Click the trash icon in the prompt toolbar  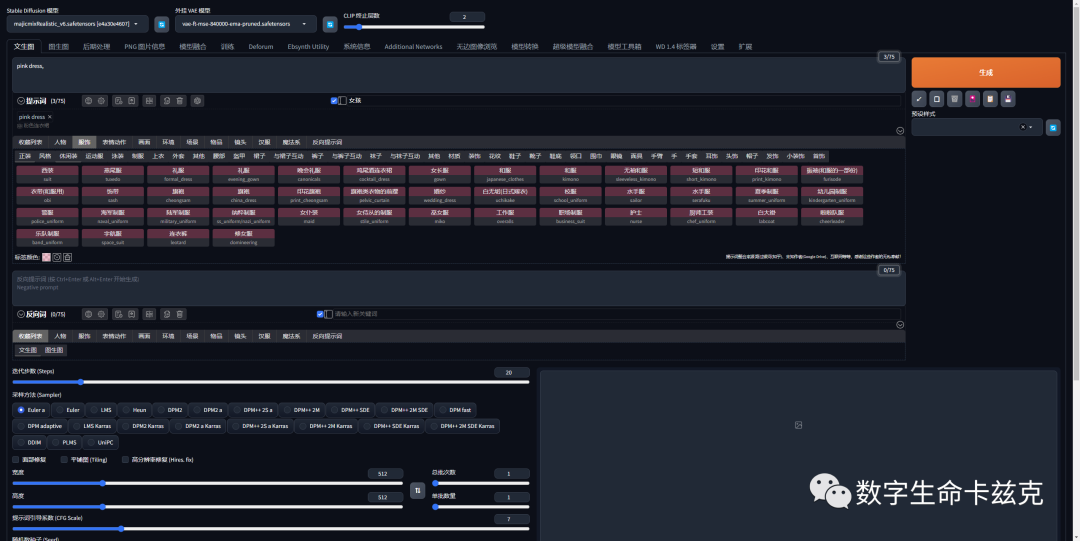coord(180,101)
